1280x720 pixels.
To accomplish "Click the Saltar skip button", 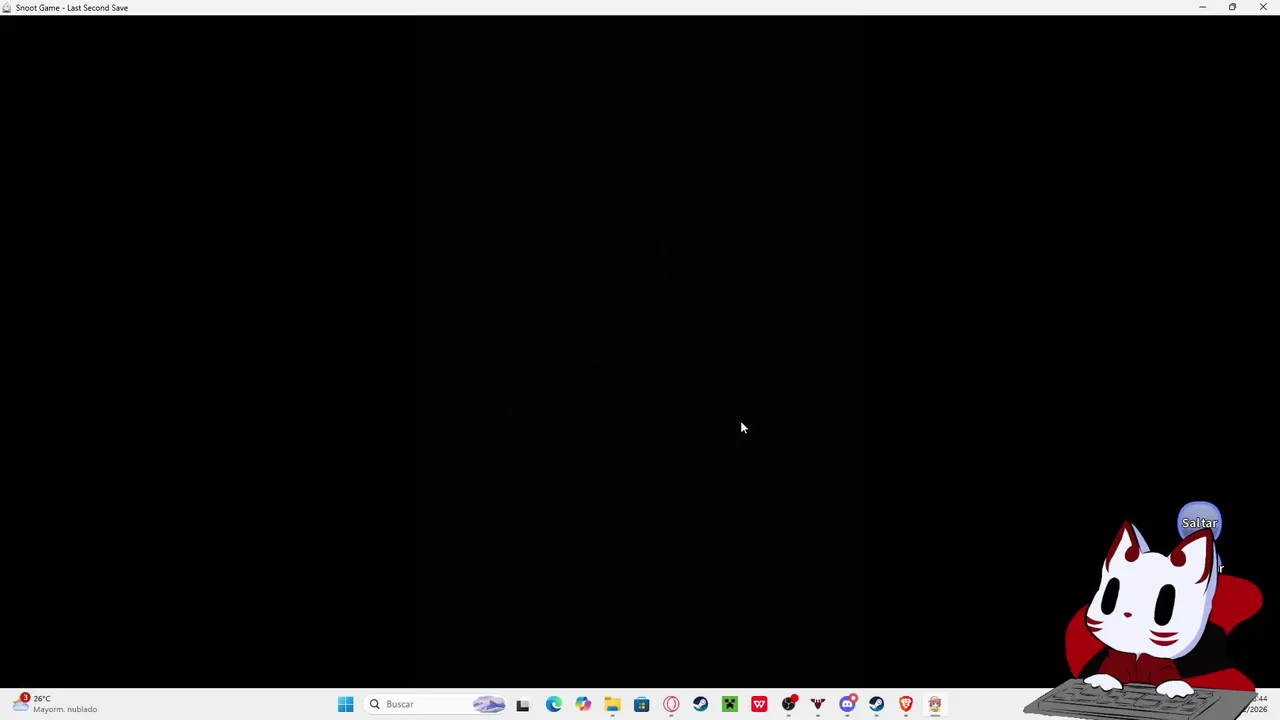I will point(1199,523).
